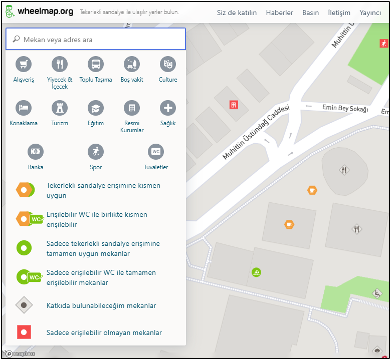This screenshot has width=390, height=360.
Task: Select the Alışveriş shopping category icon
Action: pos(23,64)
